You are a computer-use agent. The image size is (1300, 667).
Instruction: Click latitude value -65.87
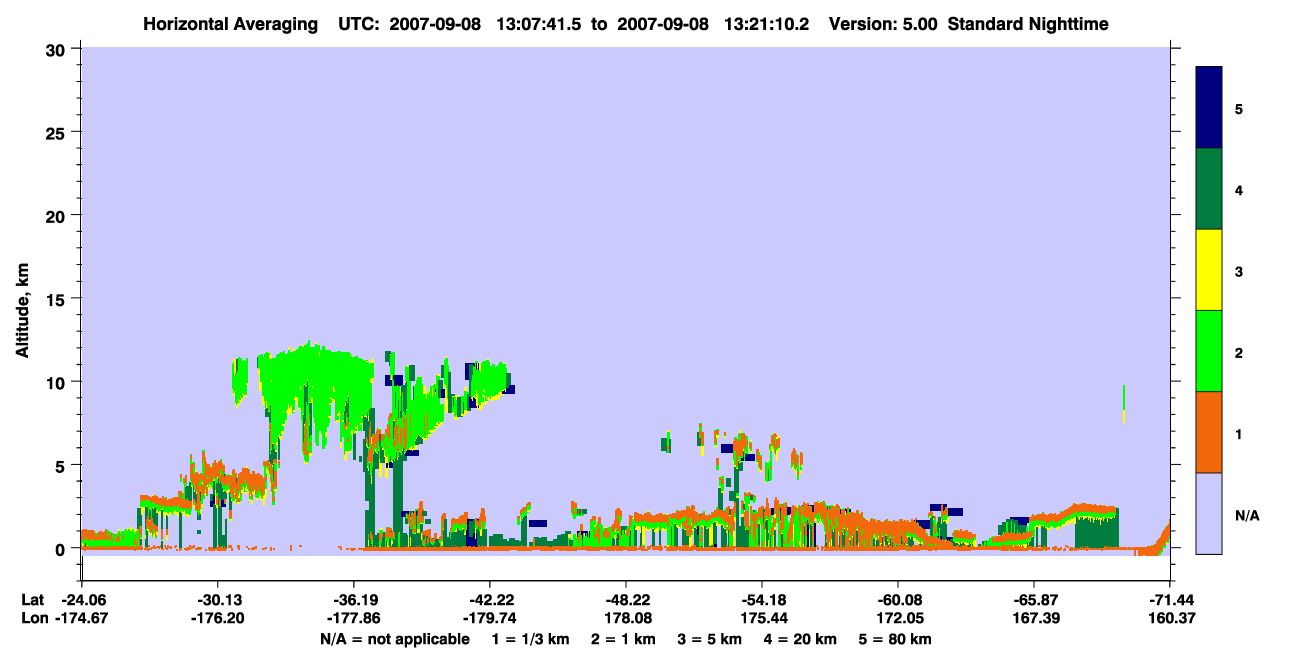click(1033, 600)
